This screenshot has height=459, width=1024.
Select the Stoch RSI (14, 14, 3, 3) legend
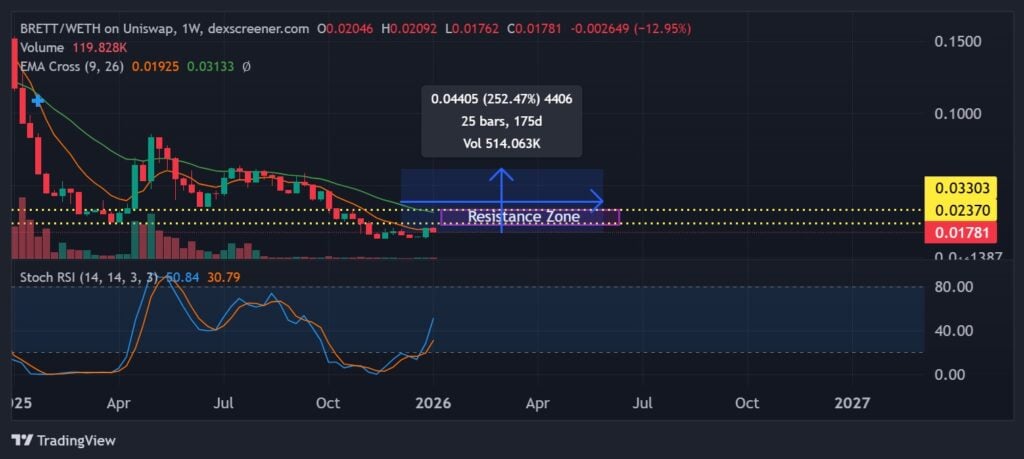pos(89,277)
